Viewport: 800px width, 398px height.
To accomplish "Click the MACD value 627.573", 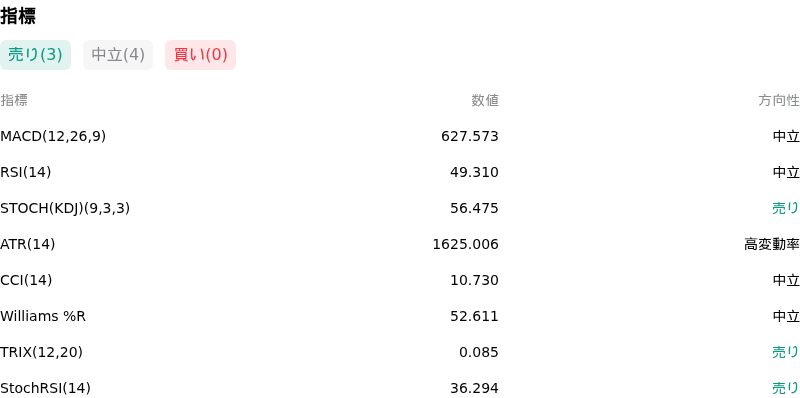I will 470,136.
